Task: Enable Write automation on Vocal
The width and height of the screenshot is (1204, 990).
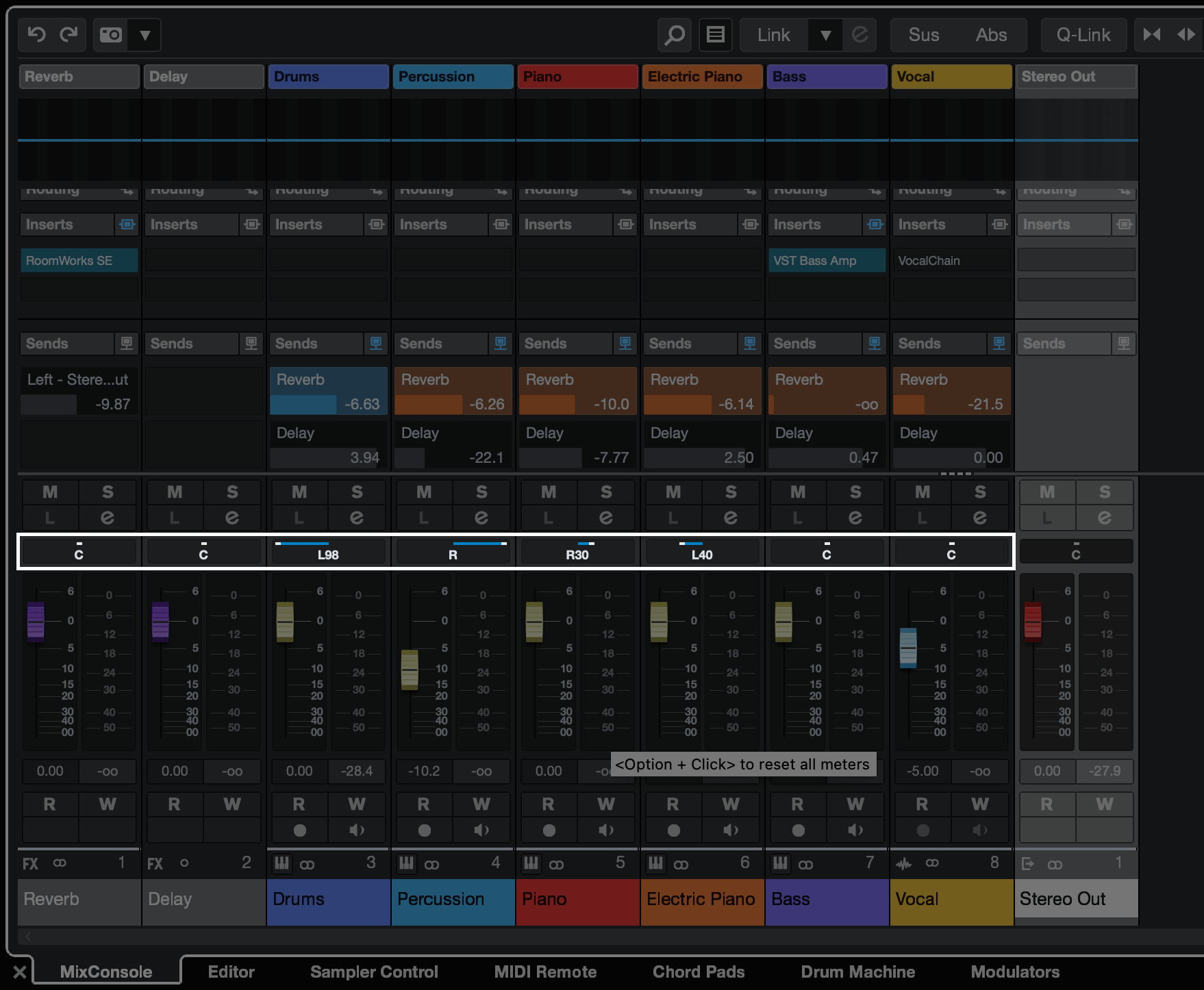Action: (980, 804)
